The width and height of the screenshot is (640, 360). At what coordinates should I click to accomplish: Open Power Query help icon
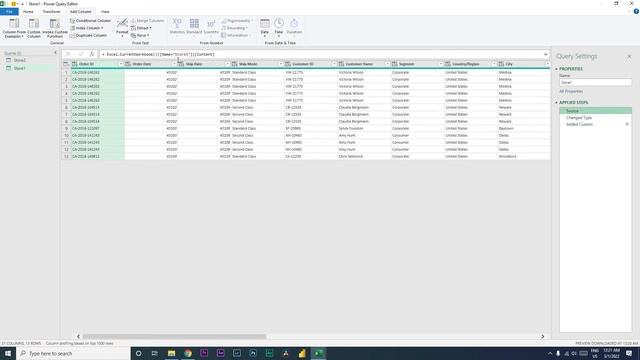click(x=636, y=11)
